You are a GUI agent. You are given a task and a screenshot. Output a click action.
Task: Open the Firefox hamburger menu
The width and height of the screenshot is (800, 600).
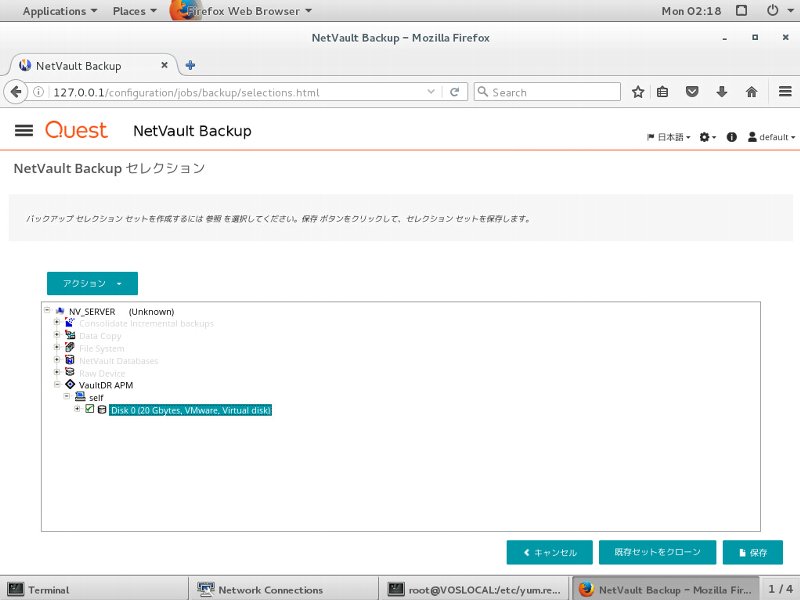[785, 92]
